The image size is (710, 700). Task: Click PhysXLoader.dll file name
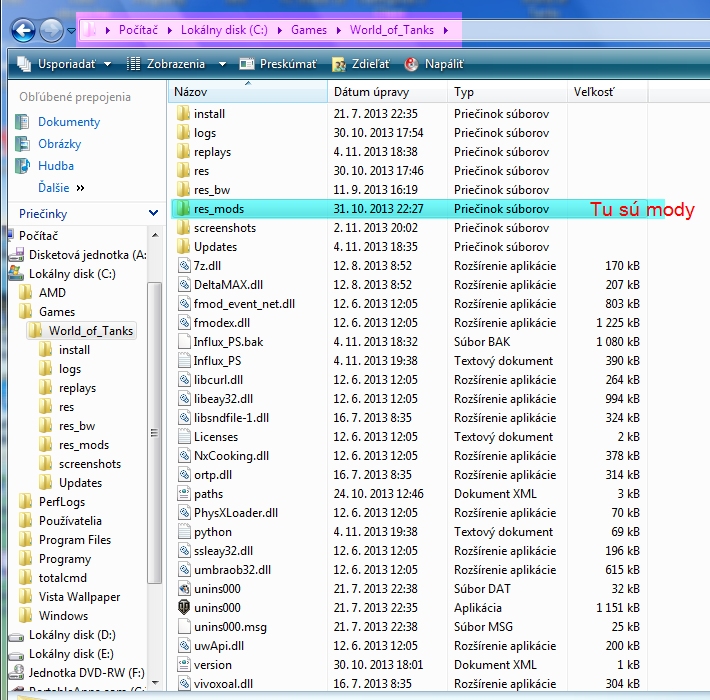(x=236, y=513)
